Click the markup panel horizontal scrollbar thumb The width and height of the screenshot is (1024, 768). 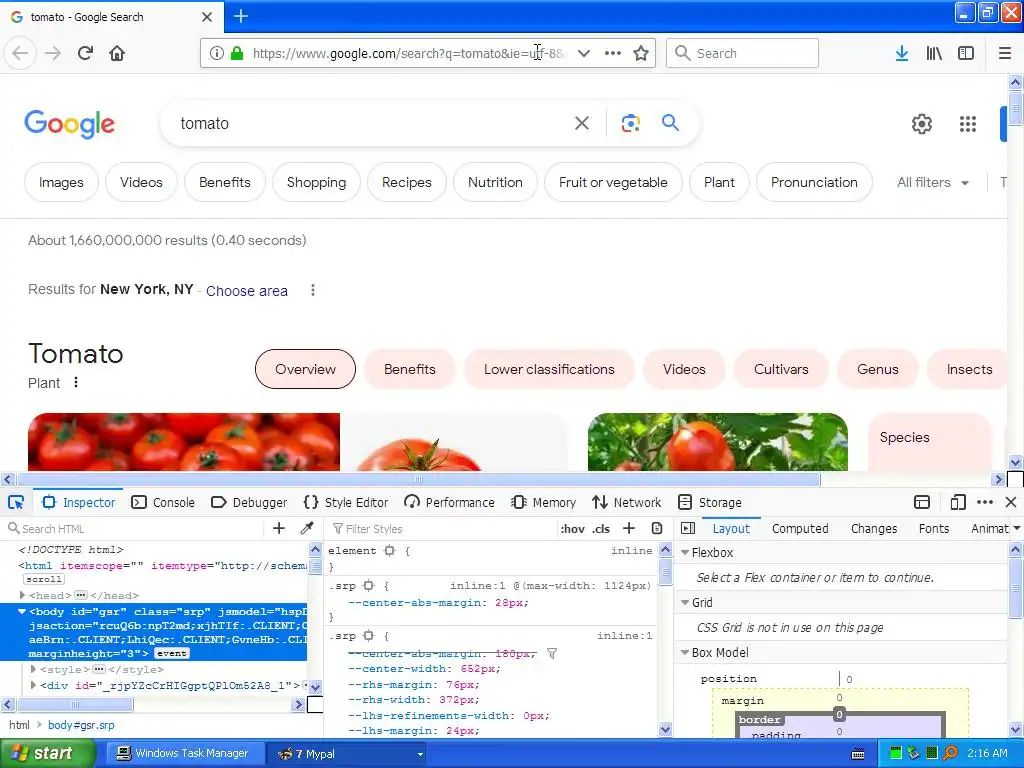pyautogui.click(x=75, y=705)
